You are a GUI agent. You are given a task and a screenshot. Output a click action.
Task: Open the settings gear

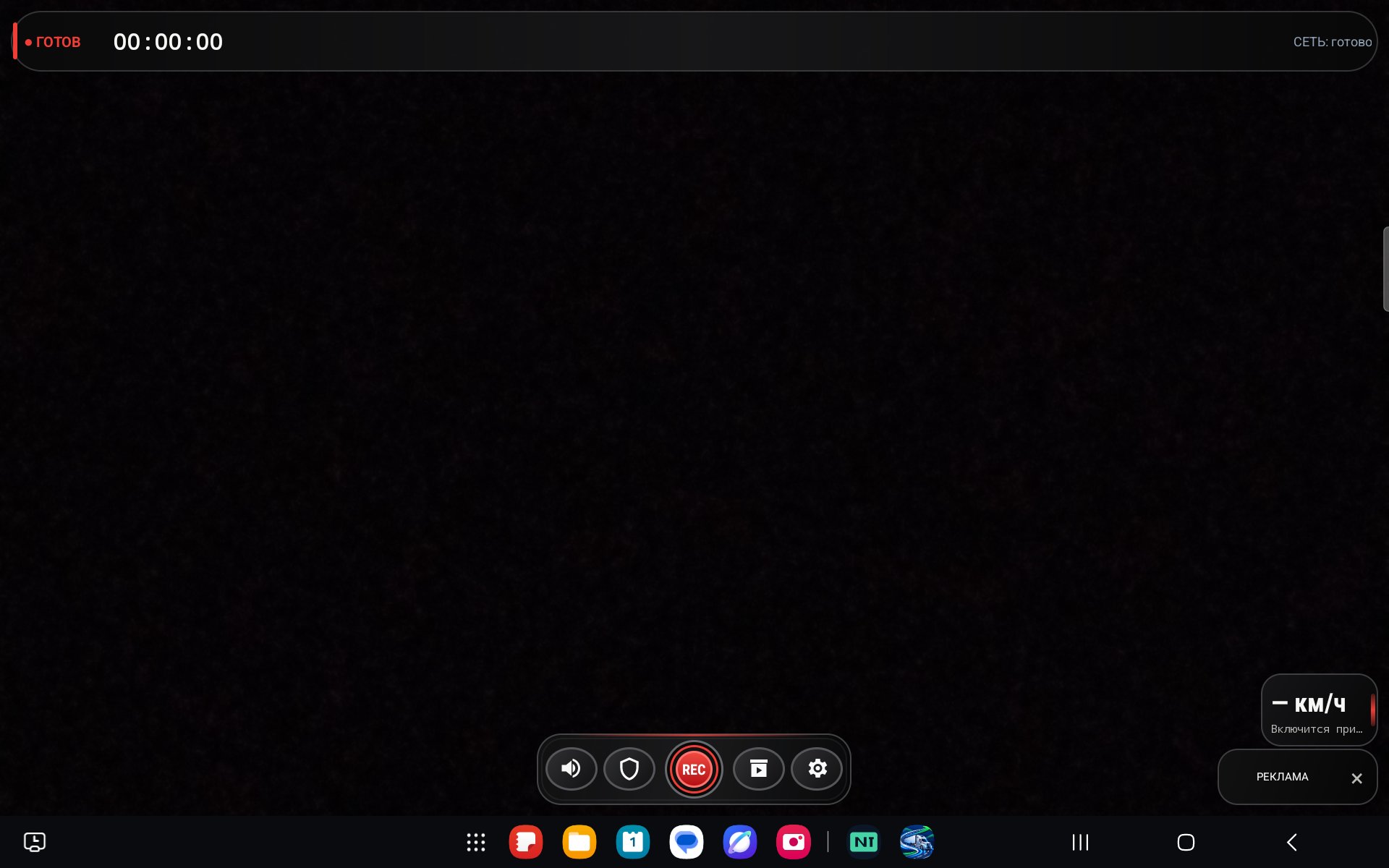click(817, 769)
